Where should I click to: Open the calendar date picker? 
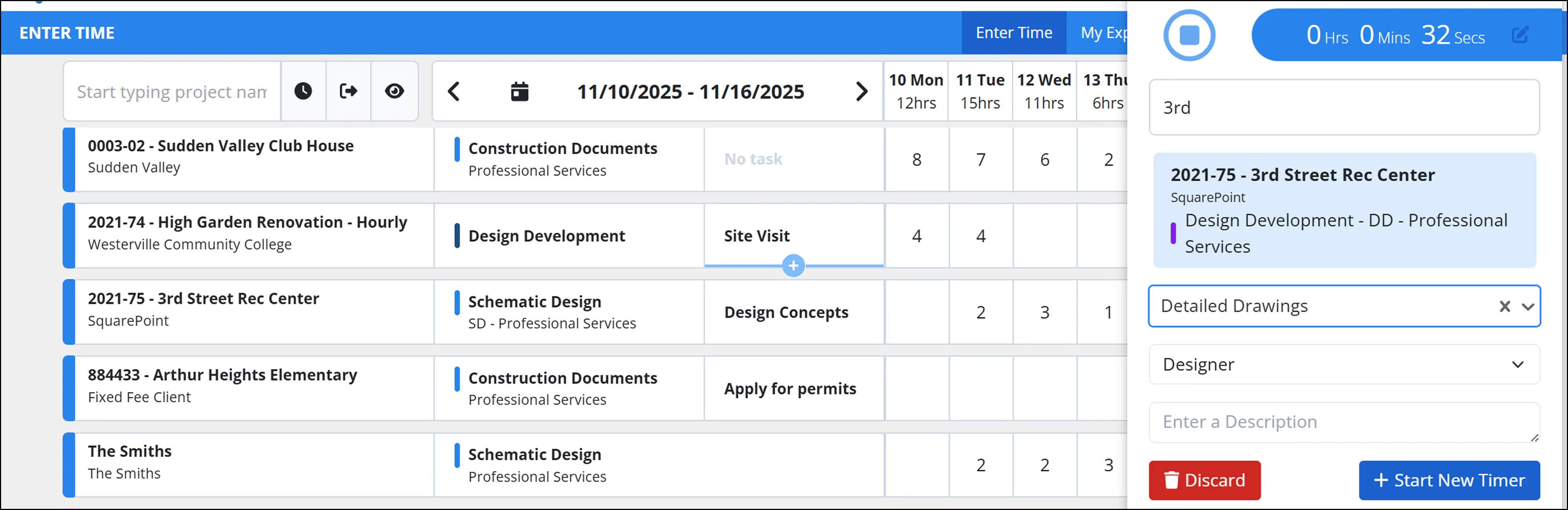(519, 92)
